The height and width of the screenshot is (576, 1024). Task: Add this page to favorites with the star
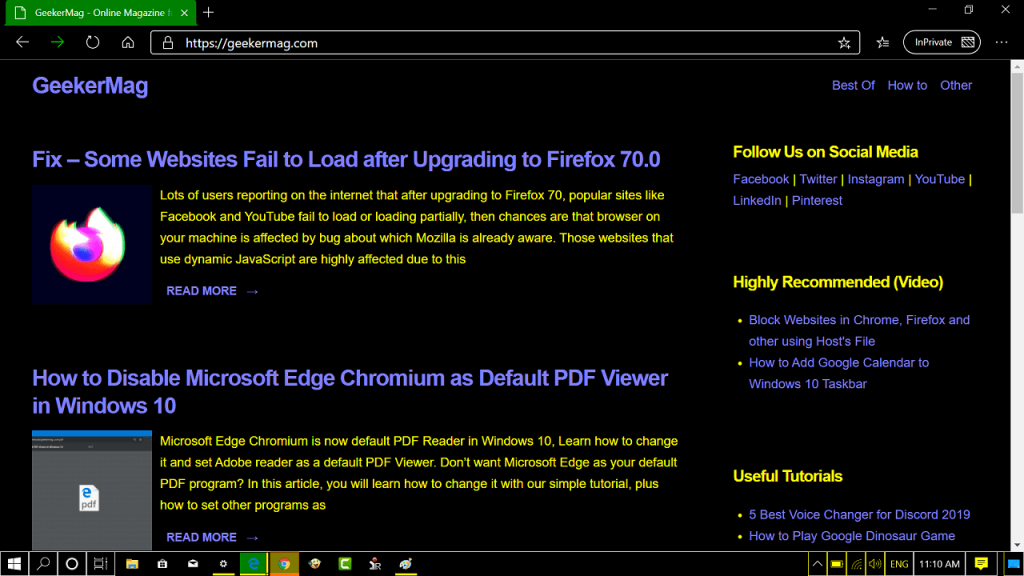tap(844, 43)
